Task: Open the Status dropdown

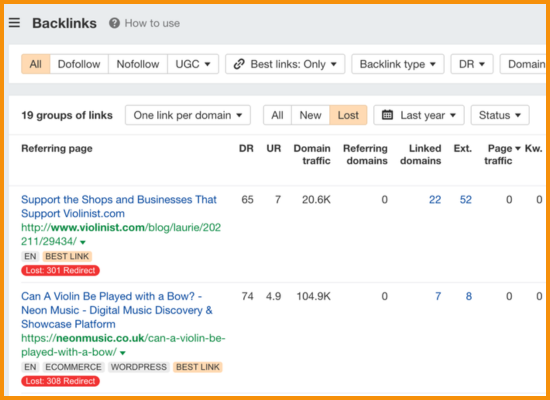Action: pyautogui.click(x=500, y=115)
